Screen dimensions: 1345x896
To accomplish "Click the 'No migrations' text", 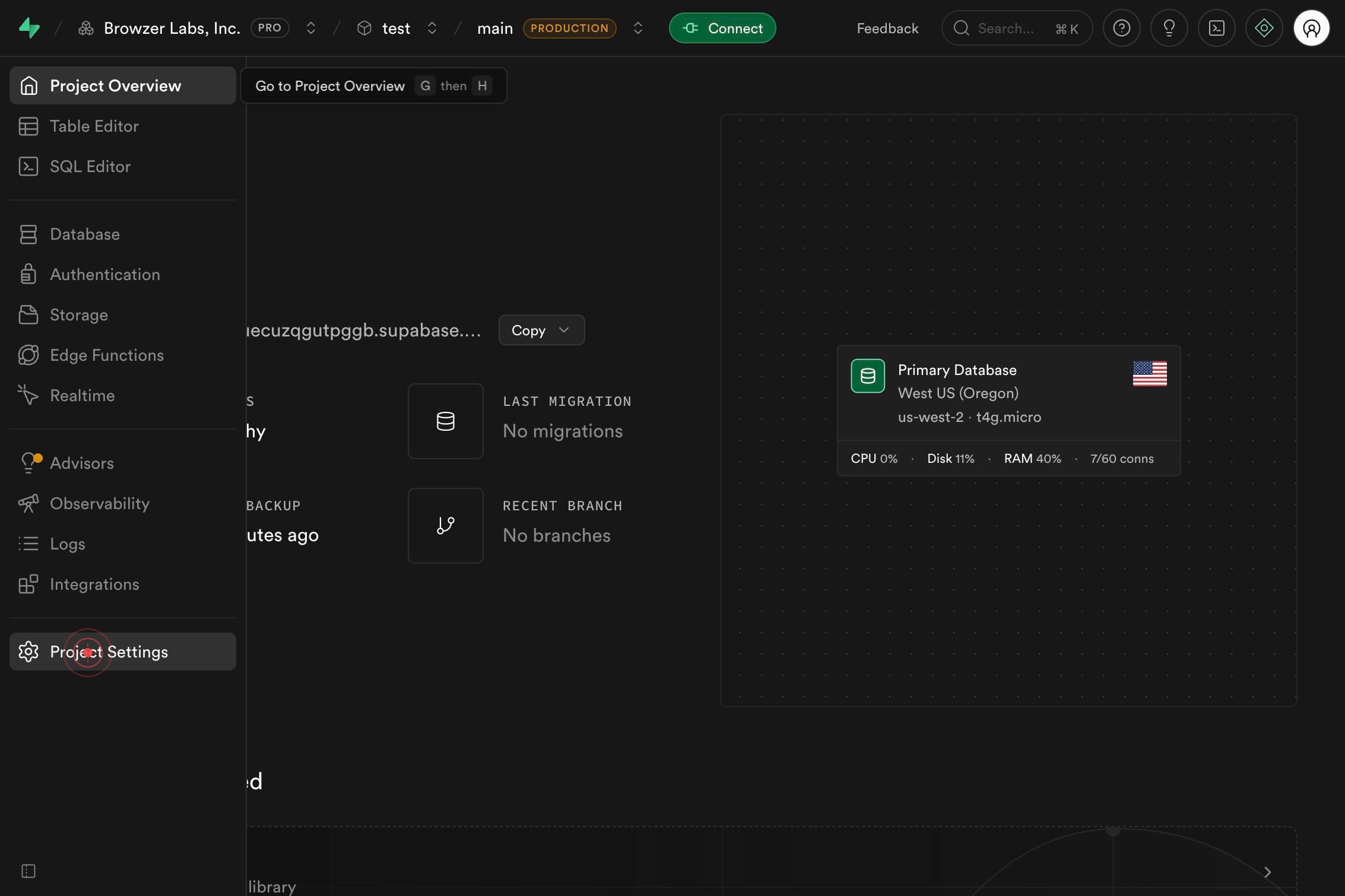I will [x=563, y=431].
